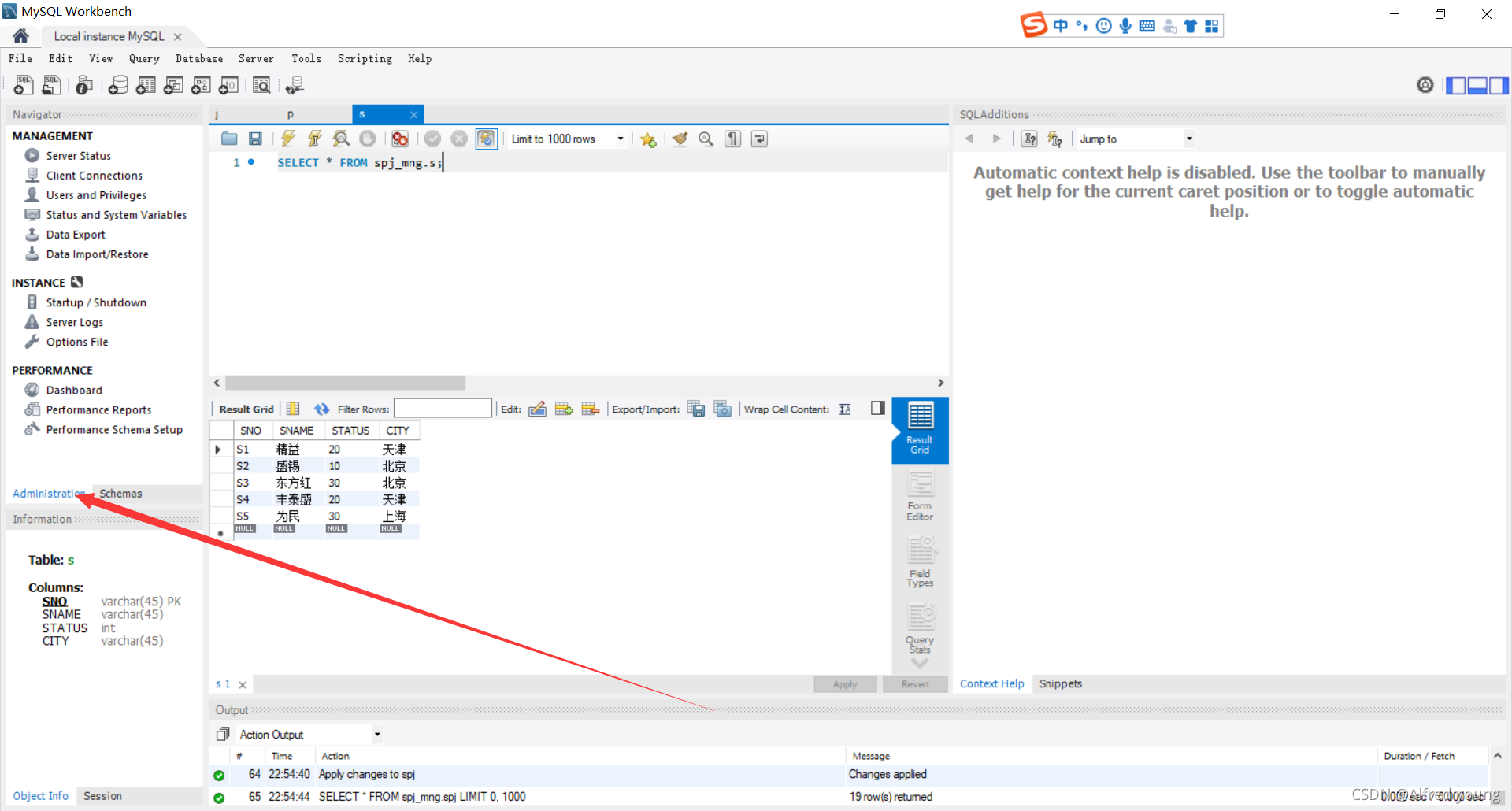Open the Find magnifier icon in editor toolbar

(706, 139)
